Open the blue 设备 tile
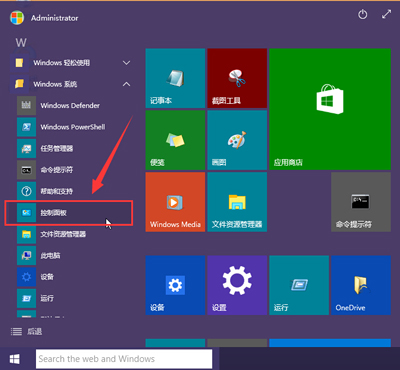The image size is (400, 370). point(175,285)
